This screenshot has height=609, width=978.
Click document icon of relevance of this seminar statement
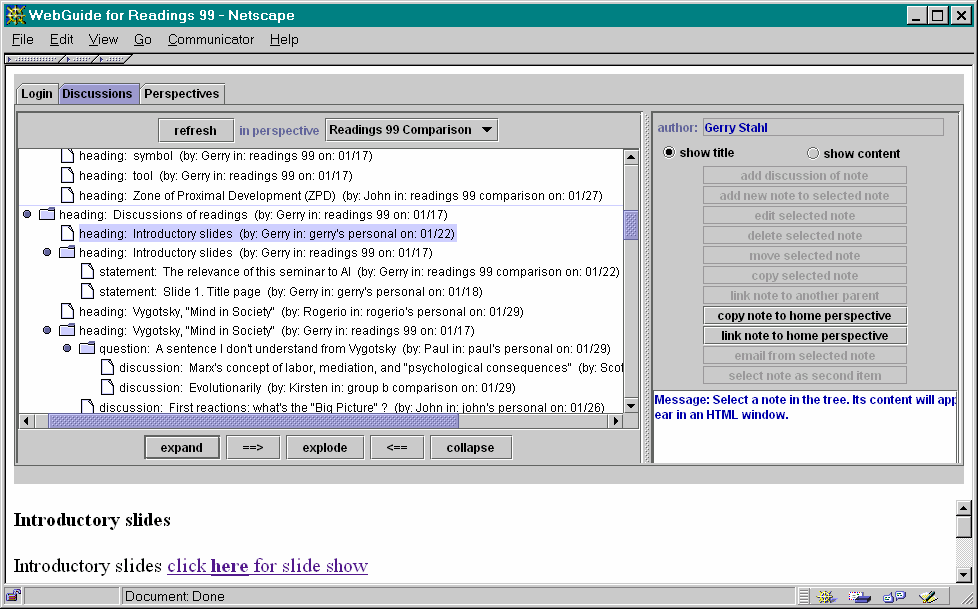pos(87,272)
